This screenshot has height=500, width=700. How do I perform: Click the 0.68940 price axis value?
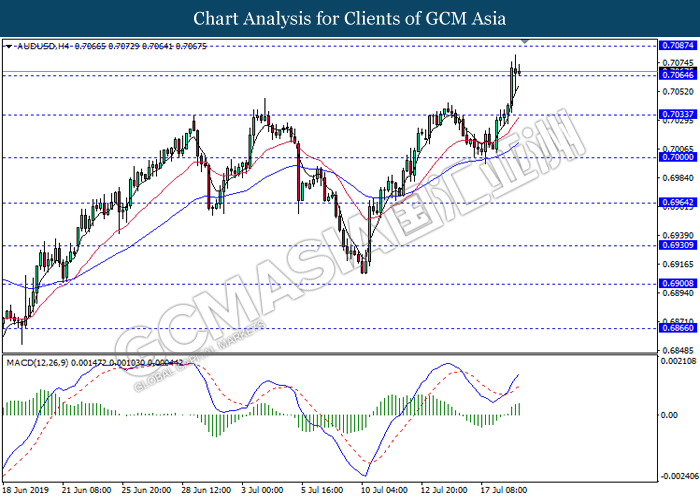[678, 293]
